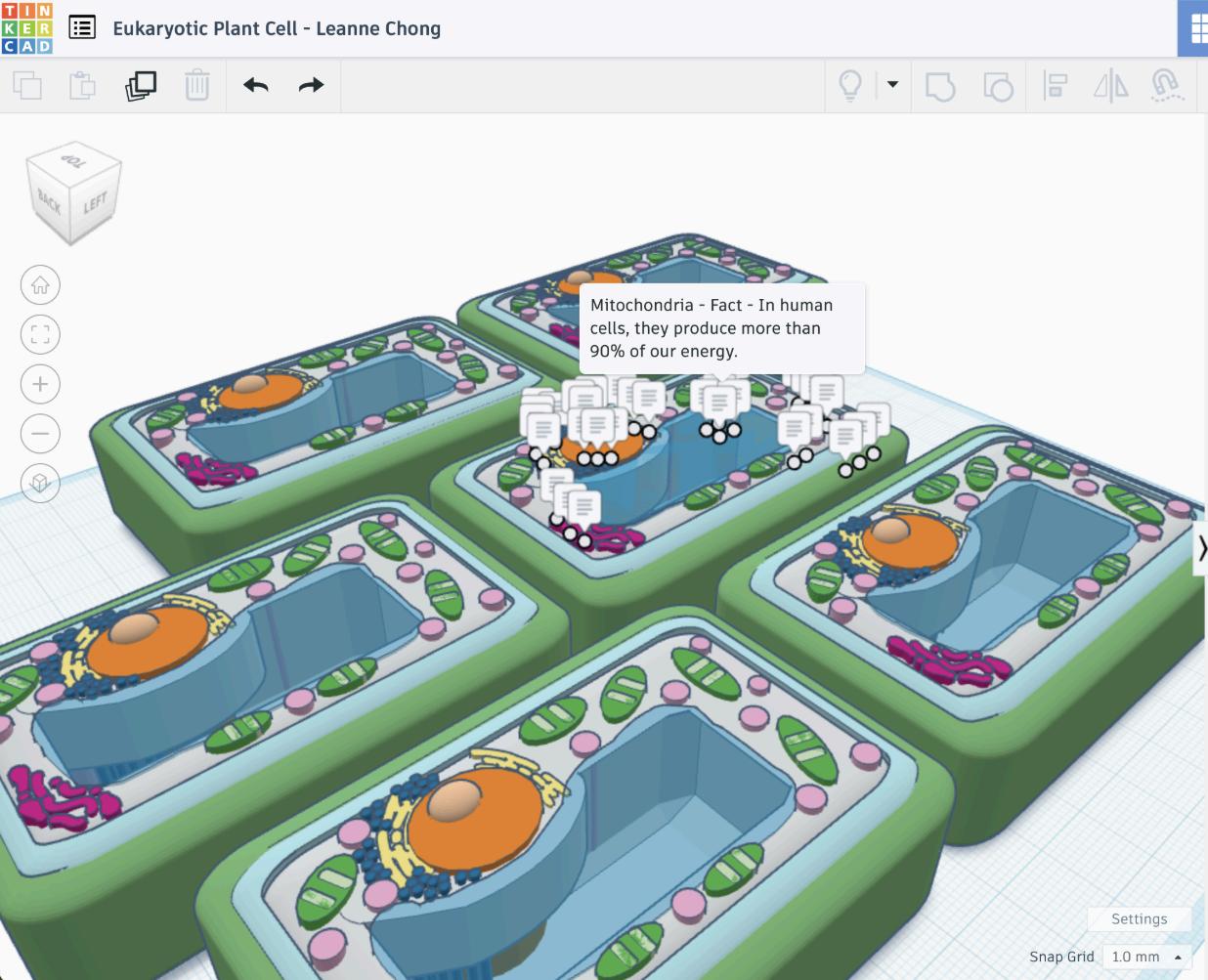Click the TOP face of view cube
This screenshot has height=980, width=1208.
[x=74, y=161]
